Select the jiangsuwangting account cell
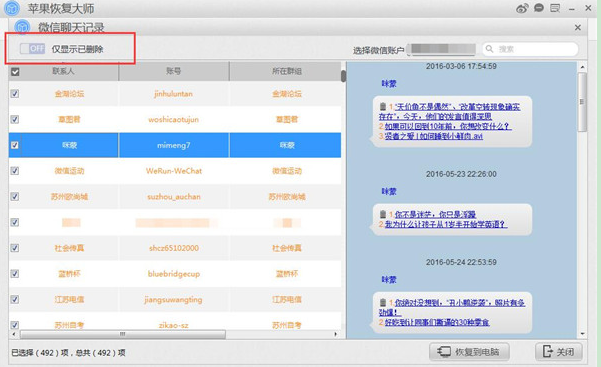Viewport: 601px width, 367px height. point(174,299)
